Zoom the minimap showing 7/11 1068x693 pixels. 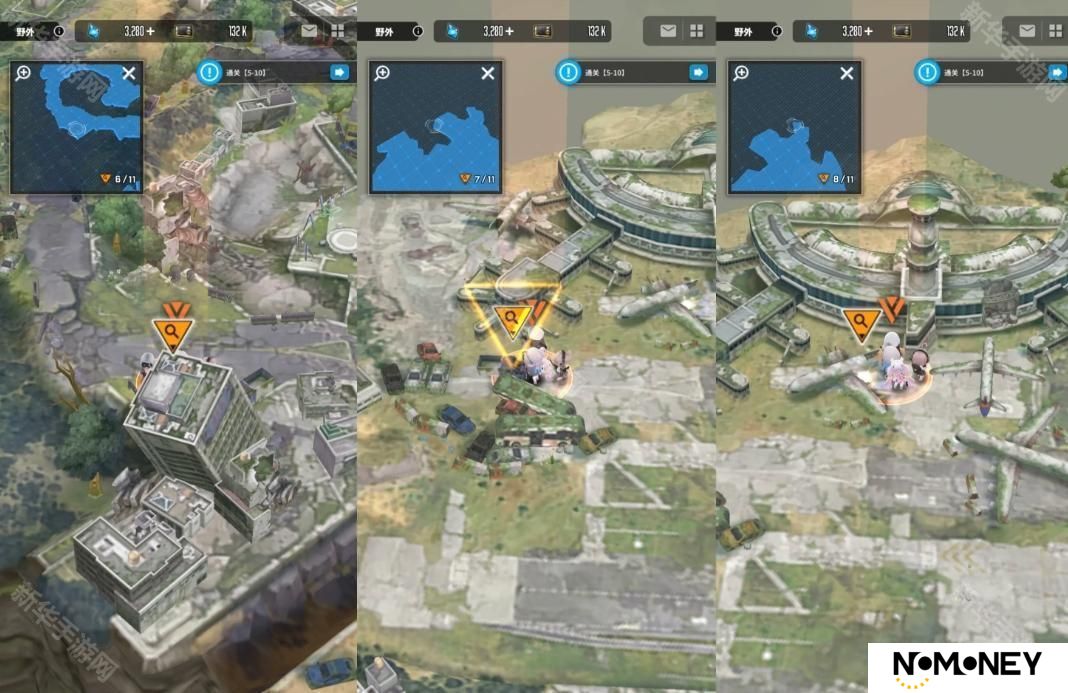[x=382, y=73]
